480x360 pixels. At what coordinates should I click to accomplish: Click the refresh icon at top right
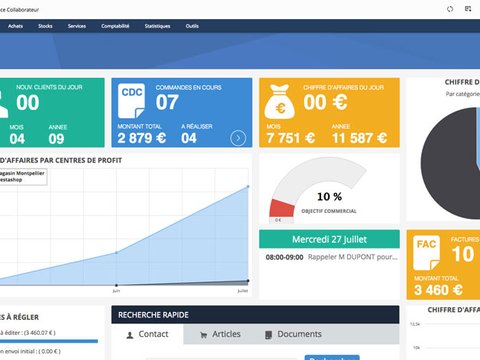tap(450, 9)
